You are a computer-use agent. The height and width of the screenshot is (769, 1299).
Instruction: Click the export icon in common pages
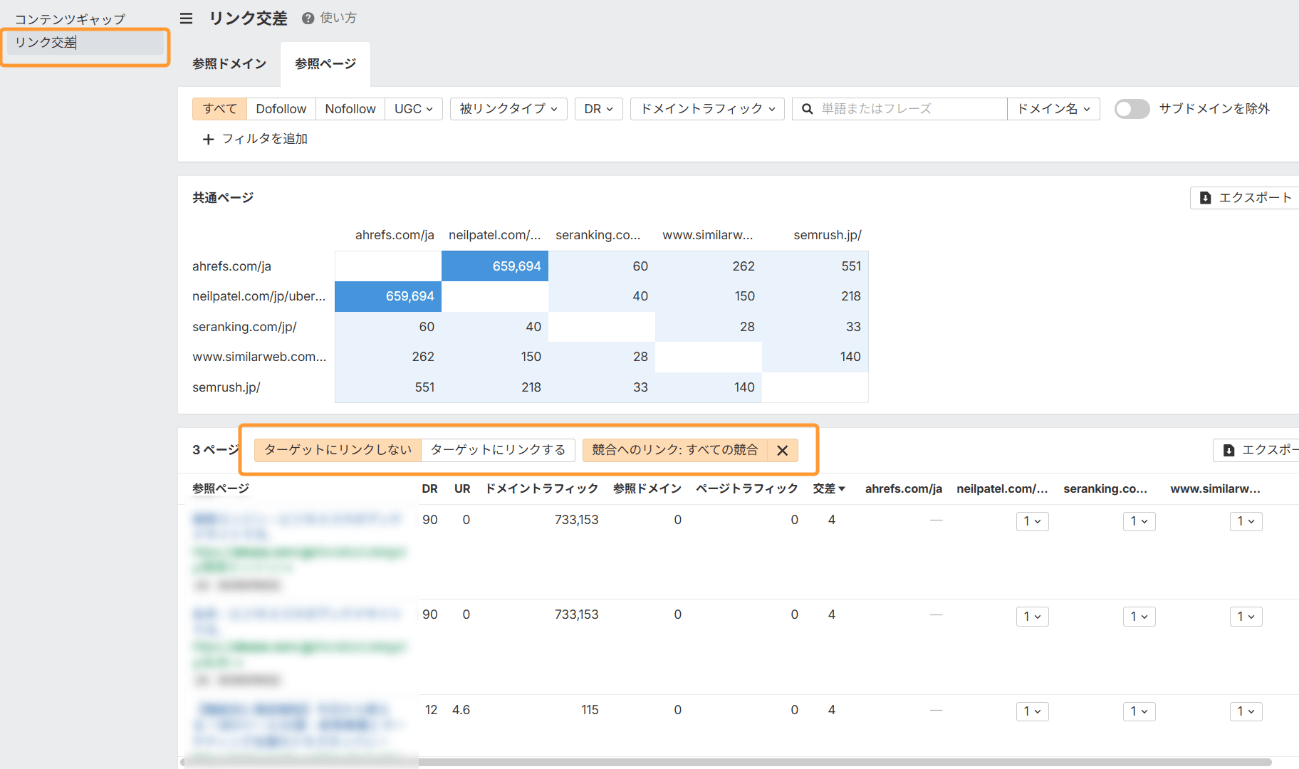[x=1205, y=198]
